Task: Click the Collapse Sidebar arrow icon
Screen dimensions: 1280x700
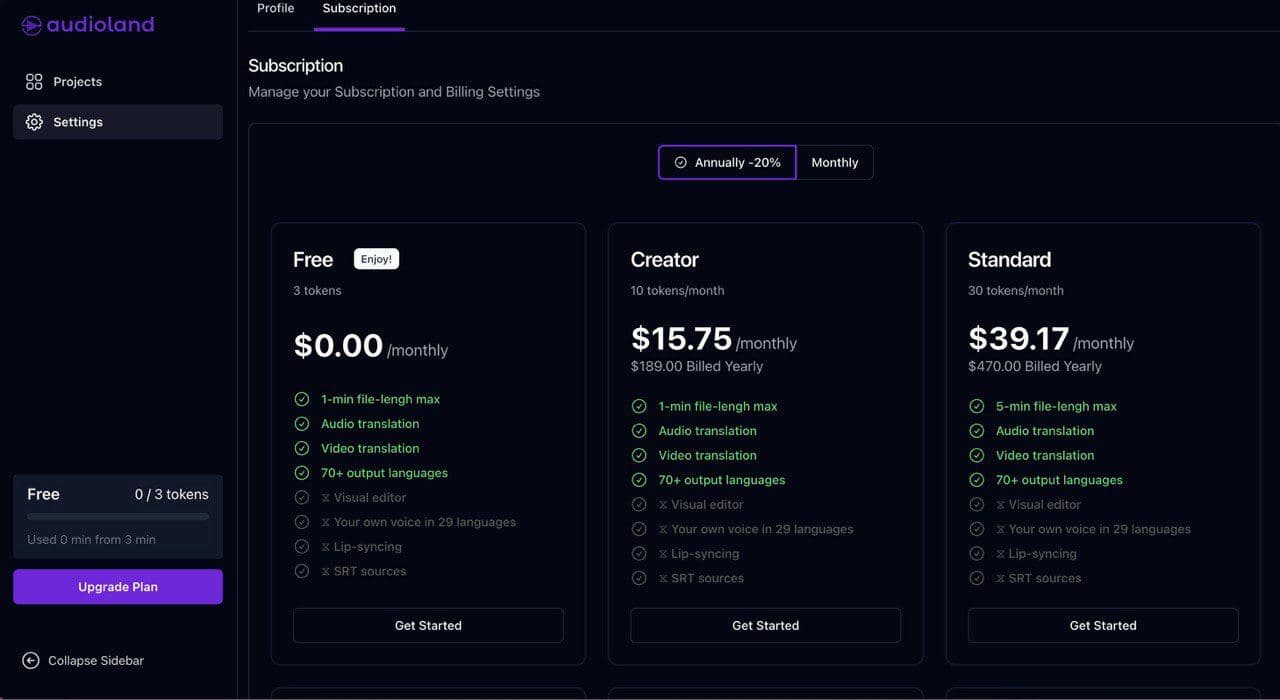Action: pyautogui.click(x=31, y=661)
